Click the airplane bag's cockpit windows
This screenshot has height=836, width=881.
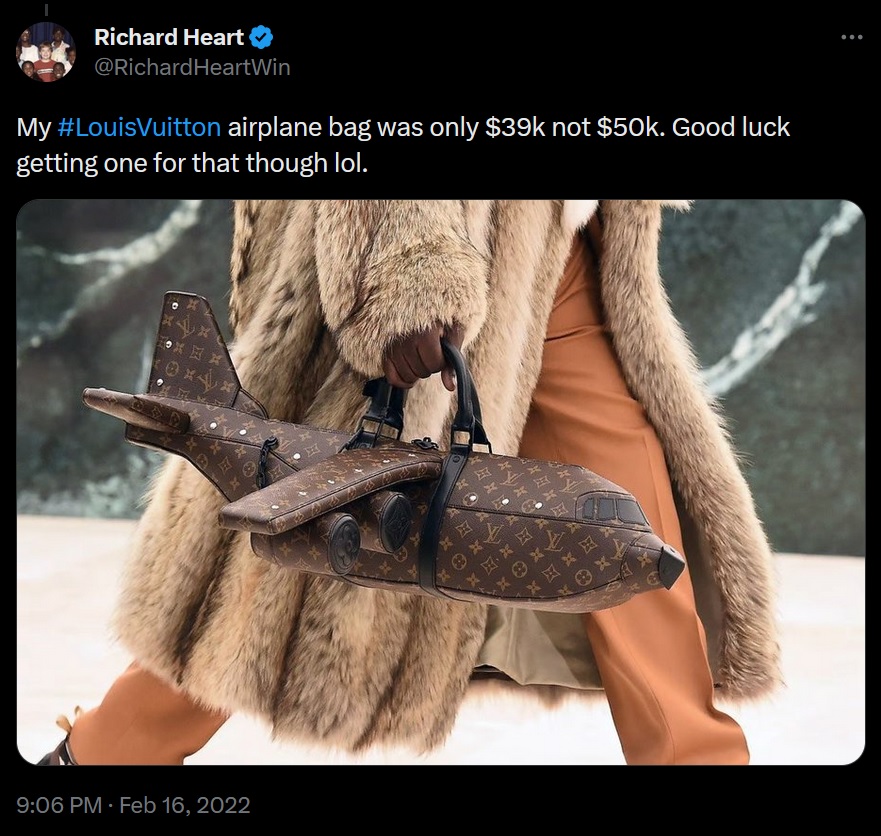(x=614, y=508)
